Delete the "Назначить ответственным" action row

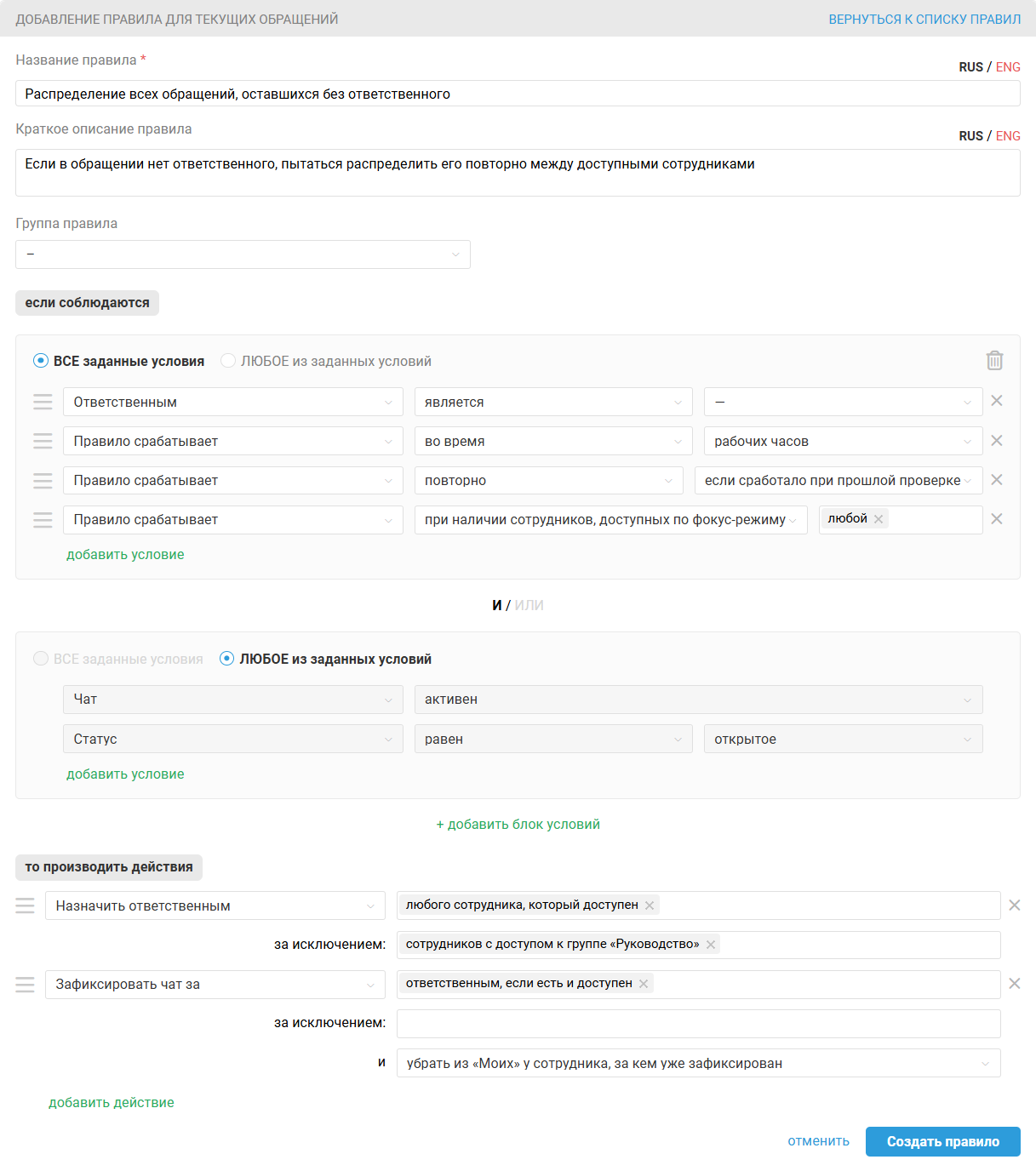click(1015, 905)
